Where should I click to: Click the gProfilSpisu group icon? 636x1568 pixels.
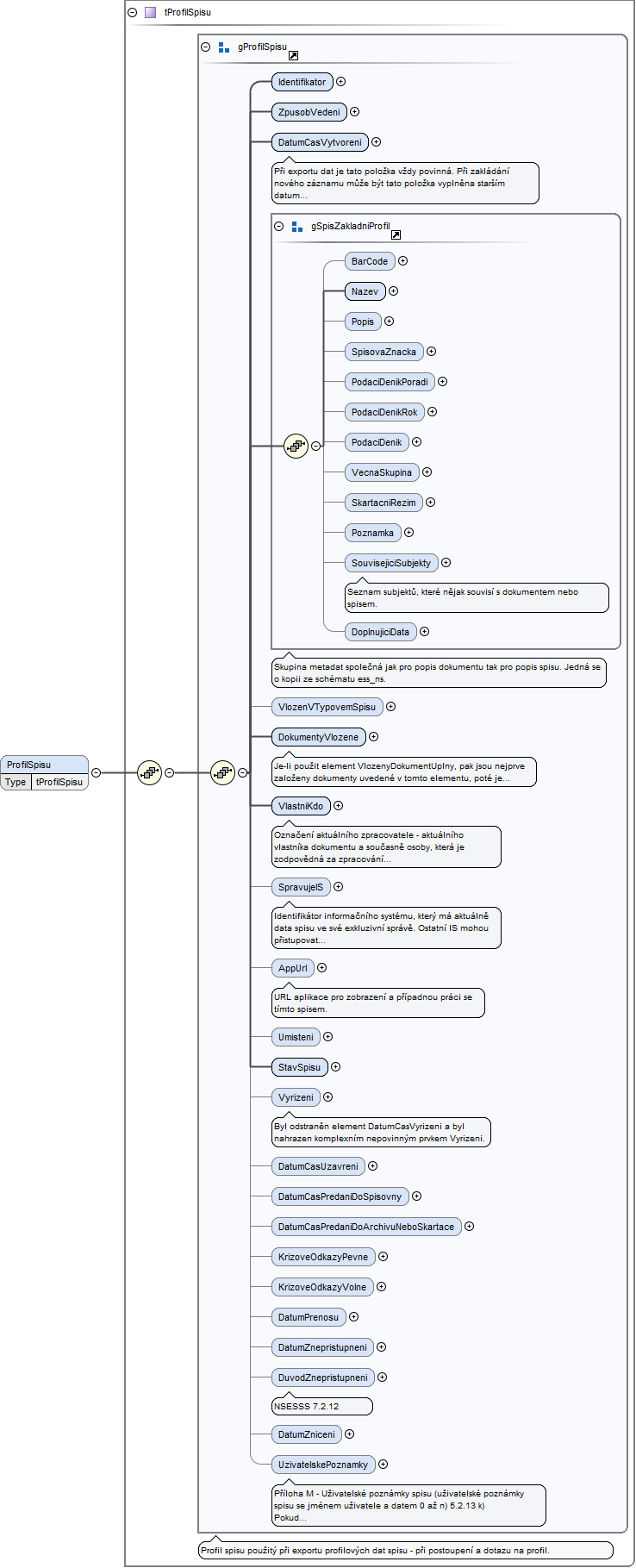[224, 47]
